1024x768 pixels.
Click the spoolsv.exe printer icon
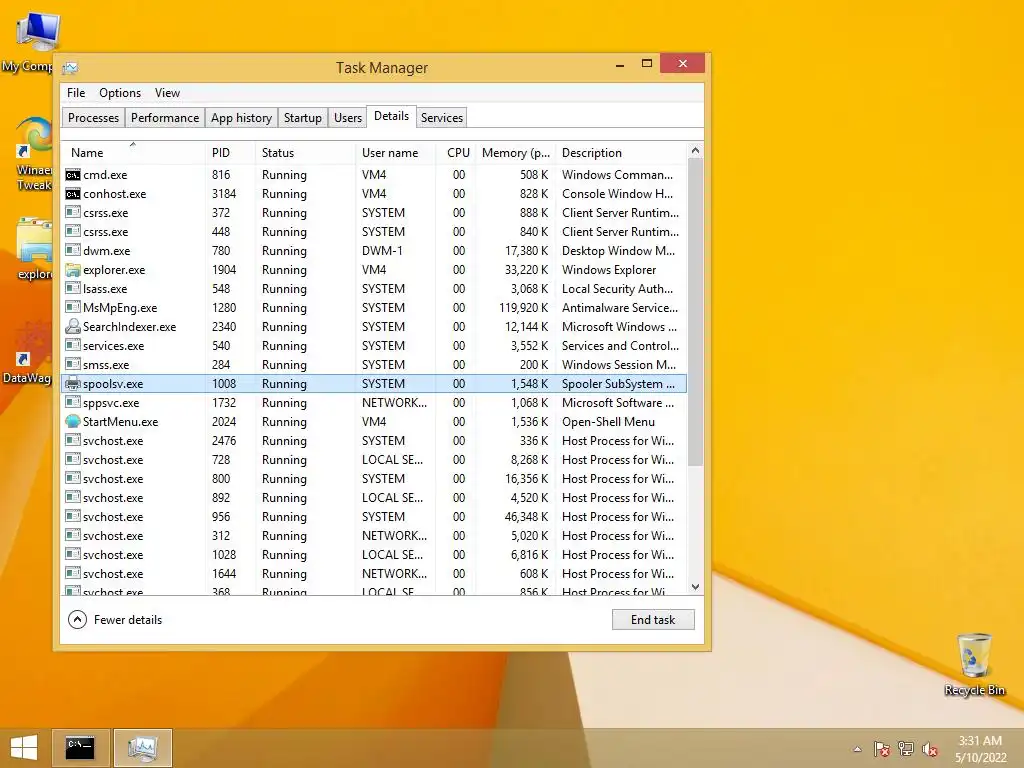pyautogui.click(x=72, y=383)
